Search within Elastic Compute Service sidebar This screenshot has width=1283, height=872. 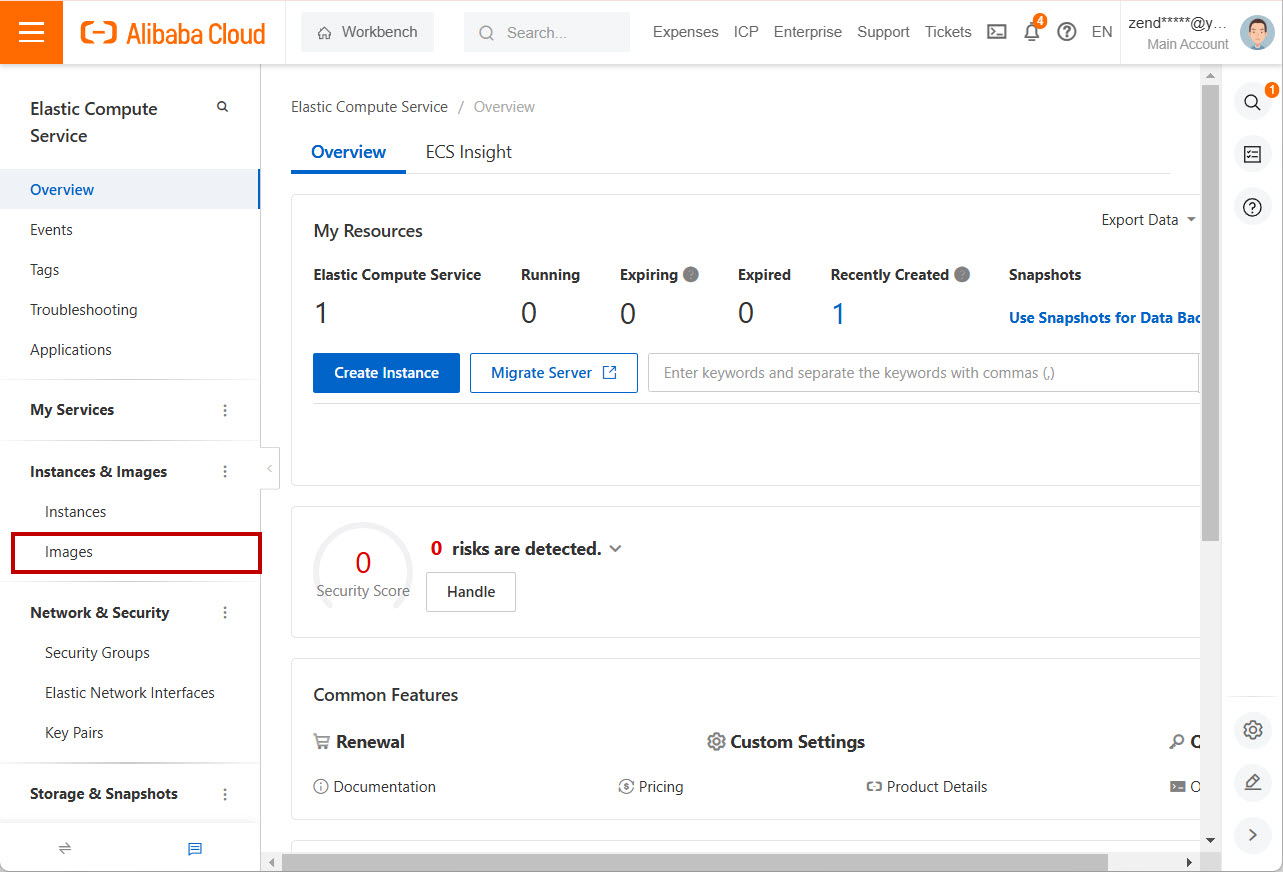(222, 107)
